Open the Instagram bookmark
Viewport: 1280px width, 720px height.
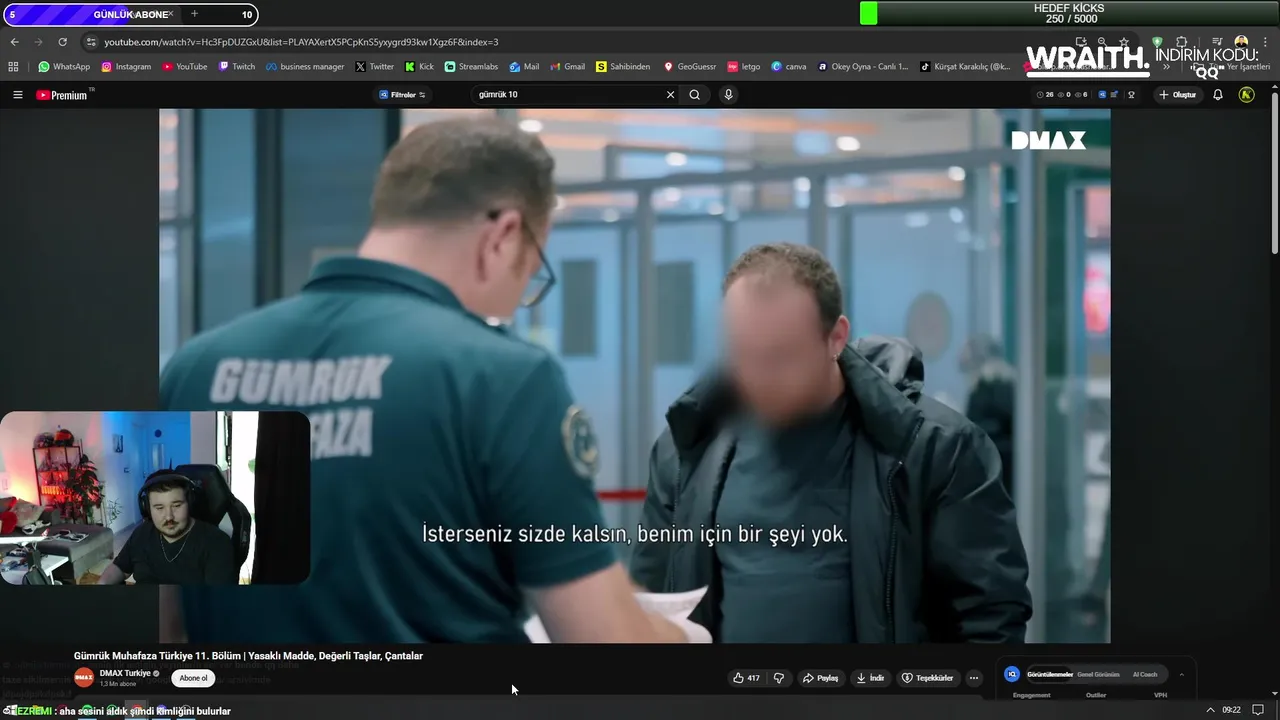point(126,67)
